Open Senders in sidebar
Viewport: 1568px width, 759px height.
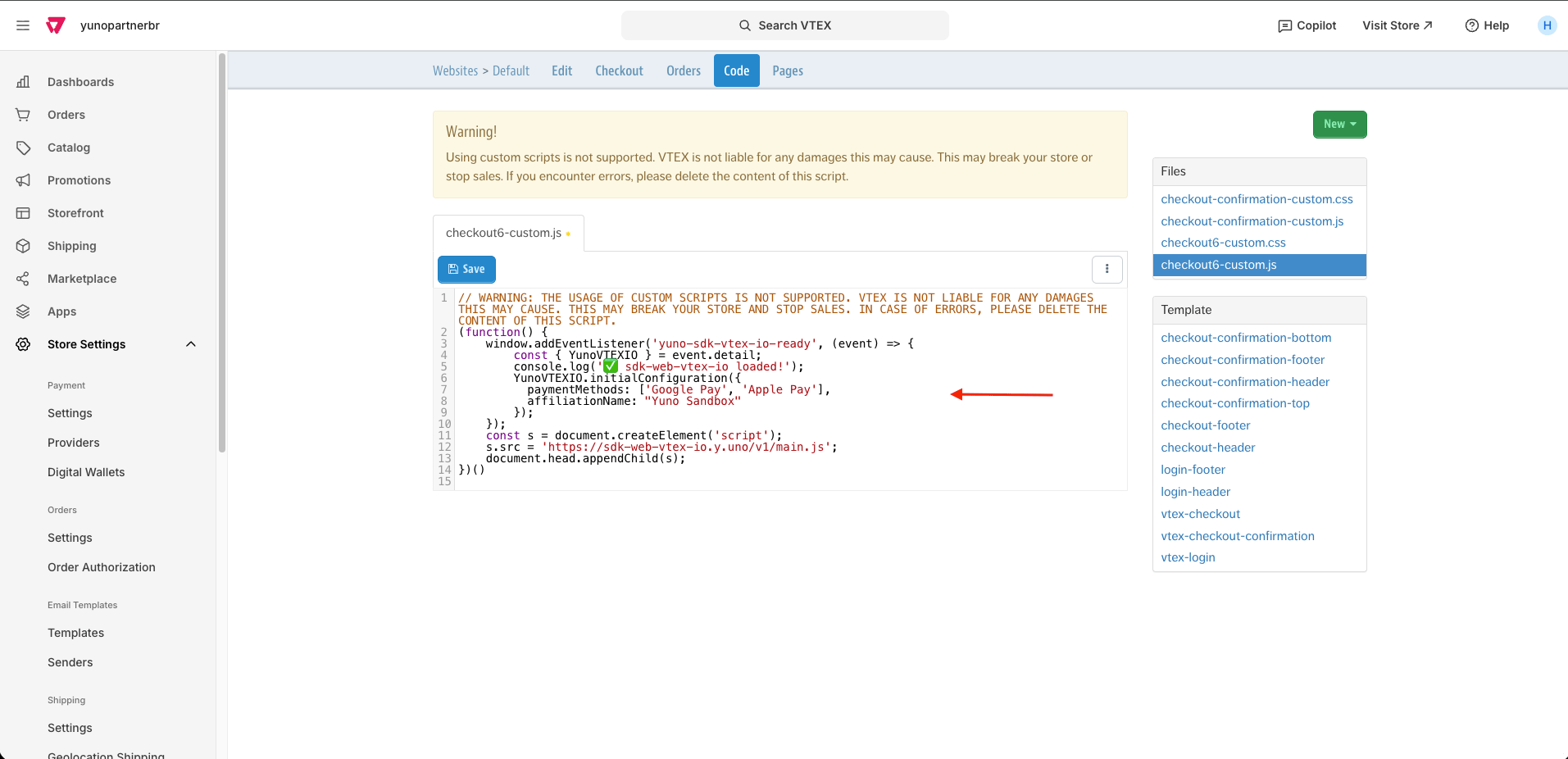70,662
